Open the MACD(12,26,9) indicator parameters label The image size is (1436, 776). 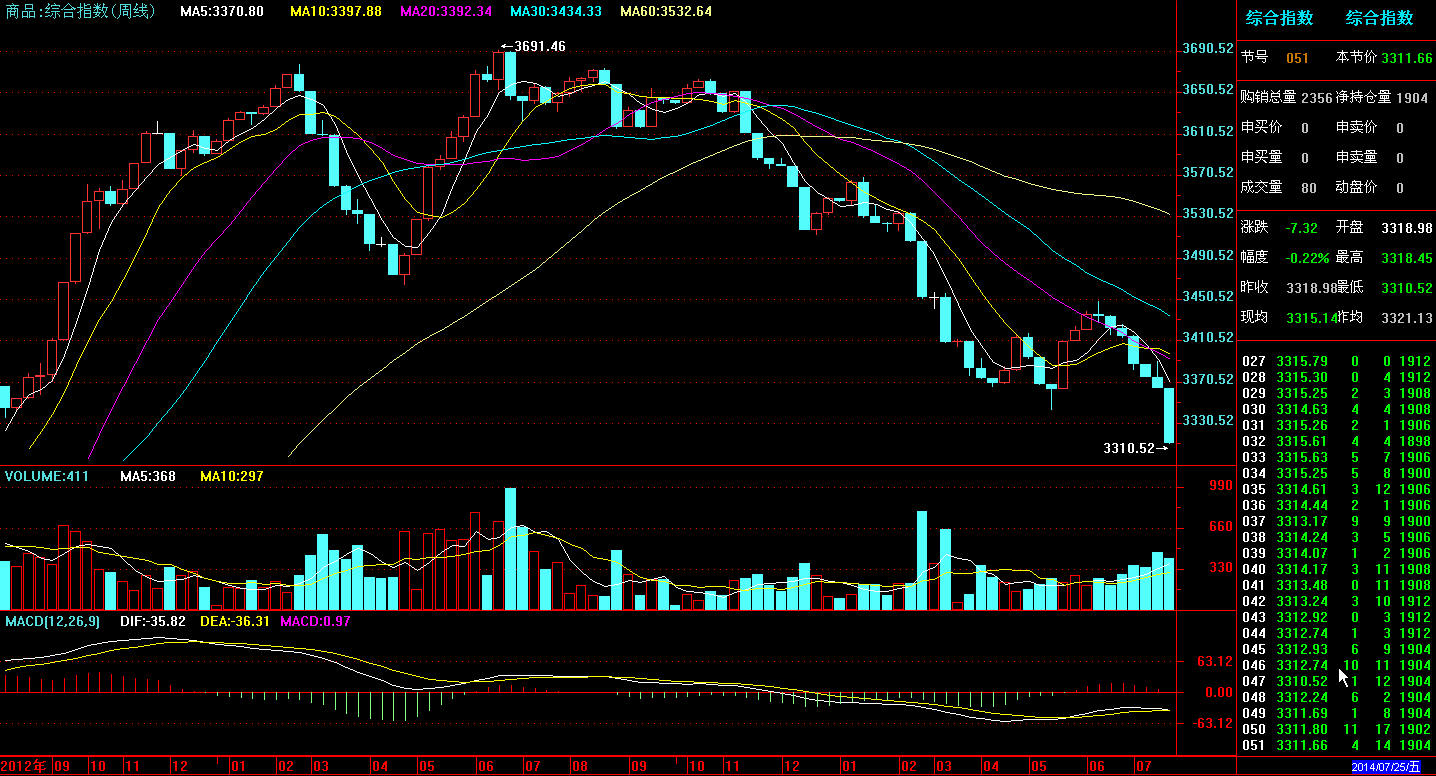pos(52,621)
